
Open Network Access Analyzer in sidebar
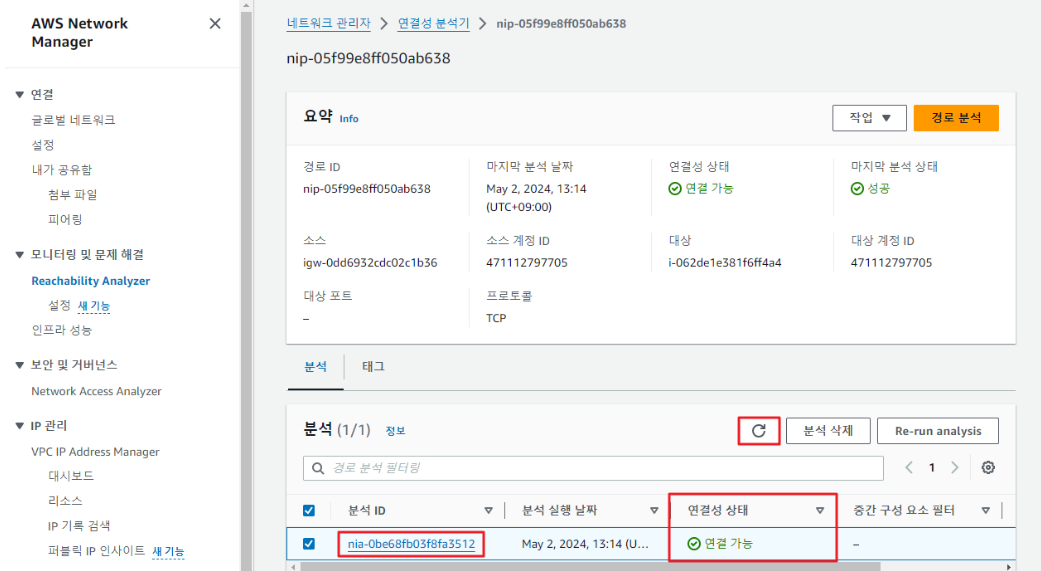pos(96,391)
